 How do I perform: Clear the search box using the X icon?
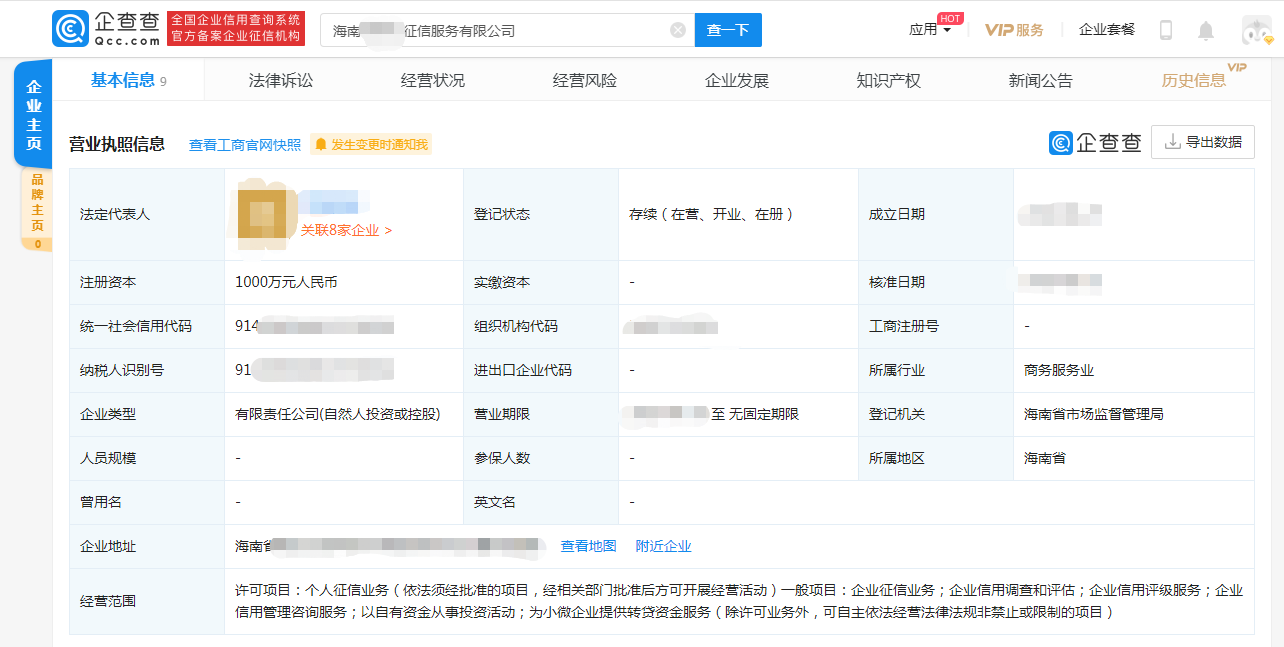pos(678,30)
